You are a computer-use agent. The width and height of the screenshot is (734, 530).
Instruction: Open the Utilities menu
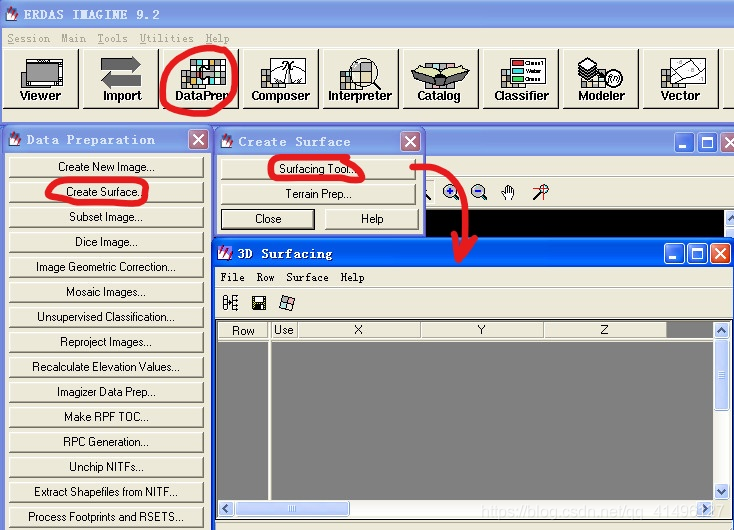coord(167,38)
